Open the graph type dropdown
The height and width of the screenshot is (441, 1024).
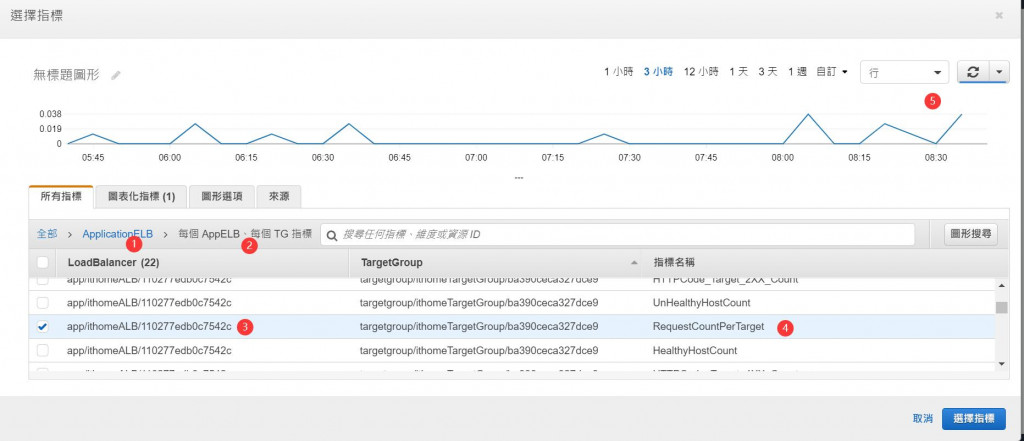[x=904, y=73]
